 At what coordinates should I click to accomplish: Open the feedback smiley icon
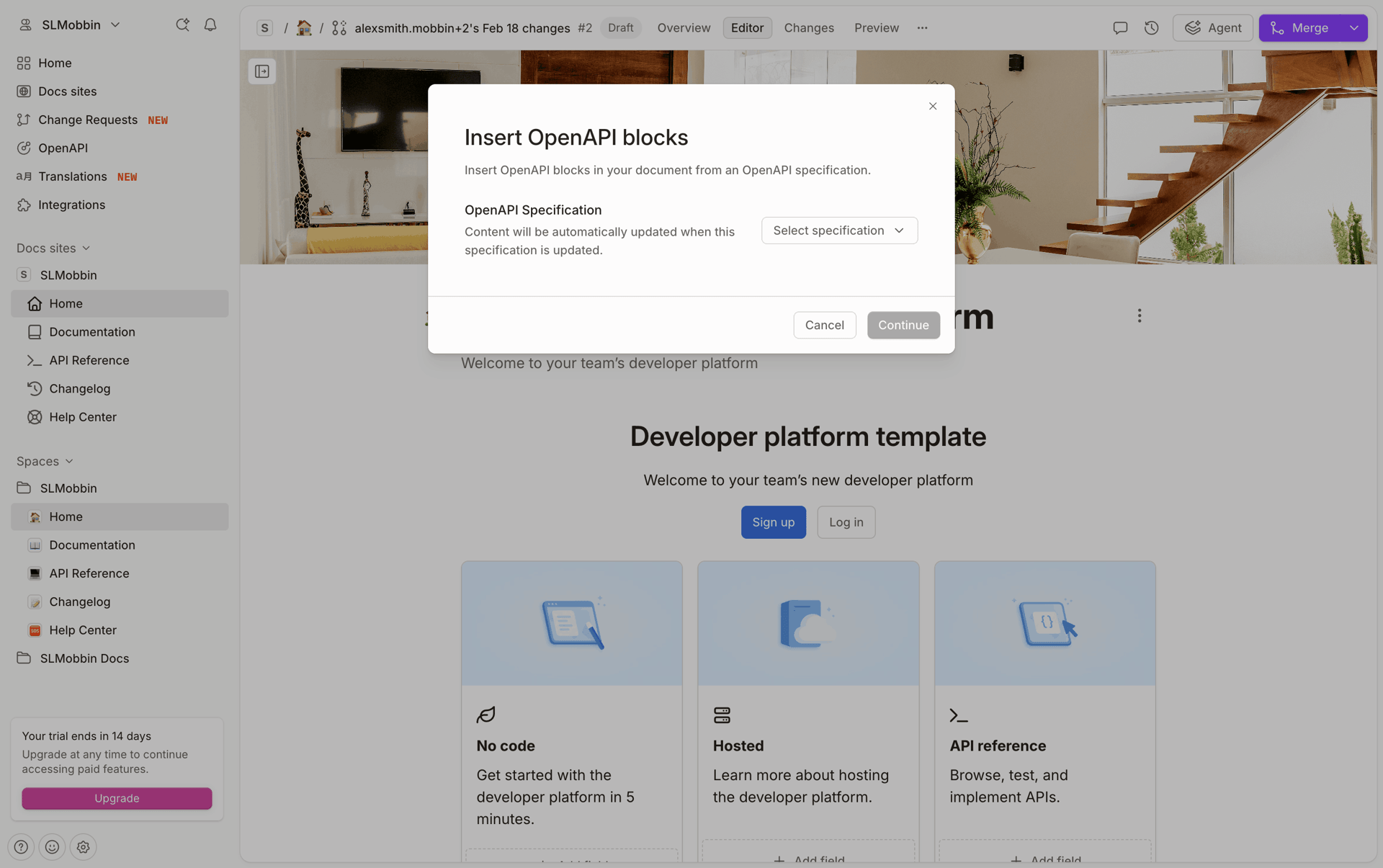point(53,847)
